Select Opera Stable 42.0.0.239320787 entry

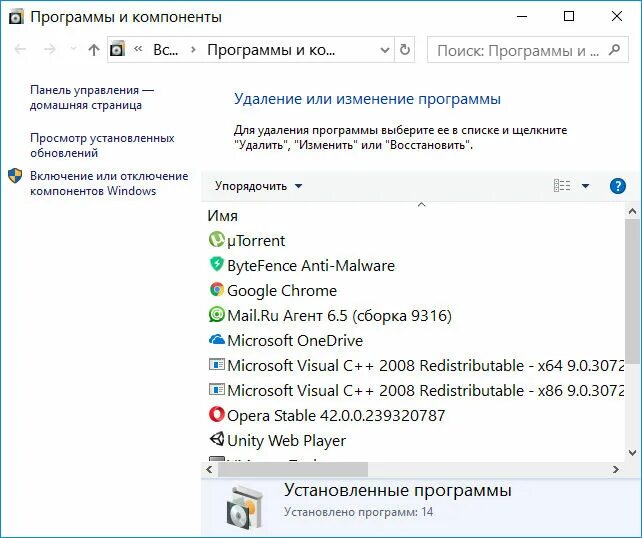pyautogui.click(x=336, y=416)
